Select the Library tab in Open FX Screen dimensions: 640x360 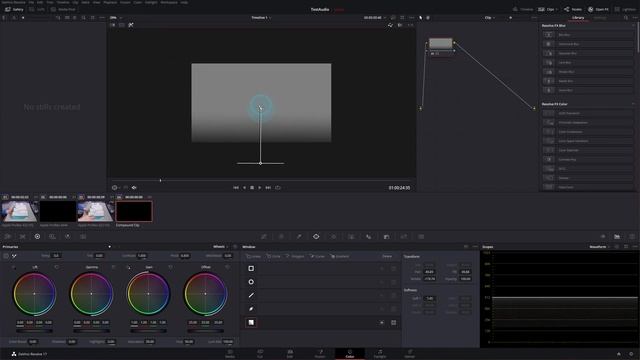[578, 18]
